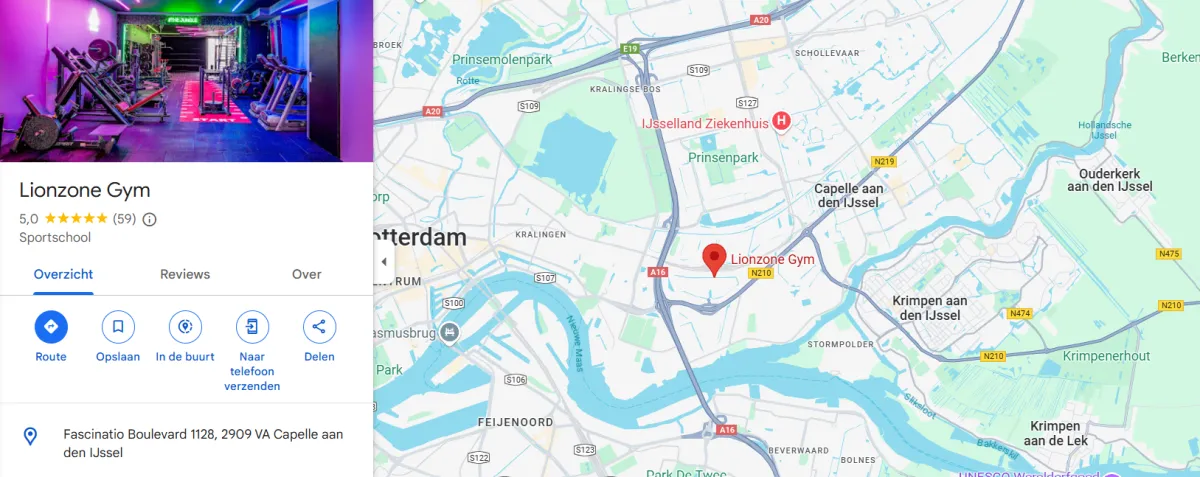Switch to the Reviews tab

click(185, 274)
